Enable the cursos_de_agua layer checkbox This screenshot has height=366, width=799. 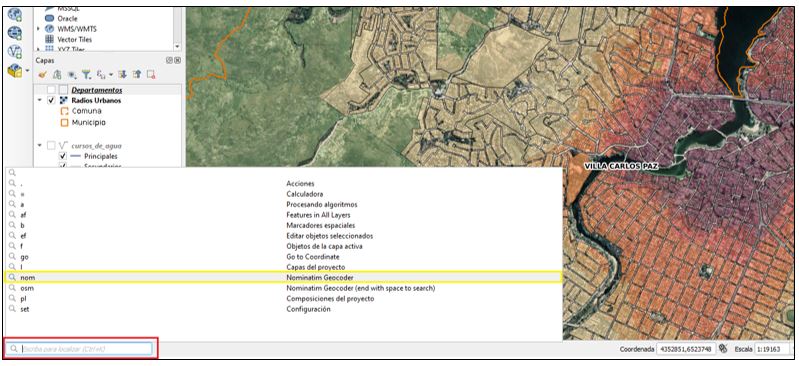[x=51, y=146]
